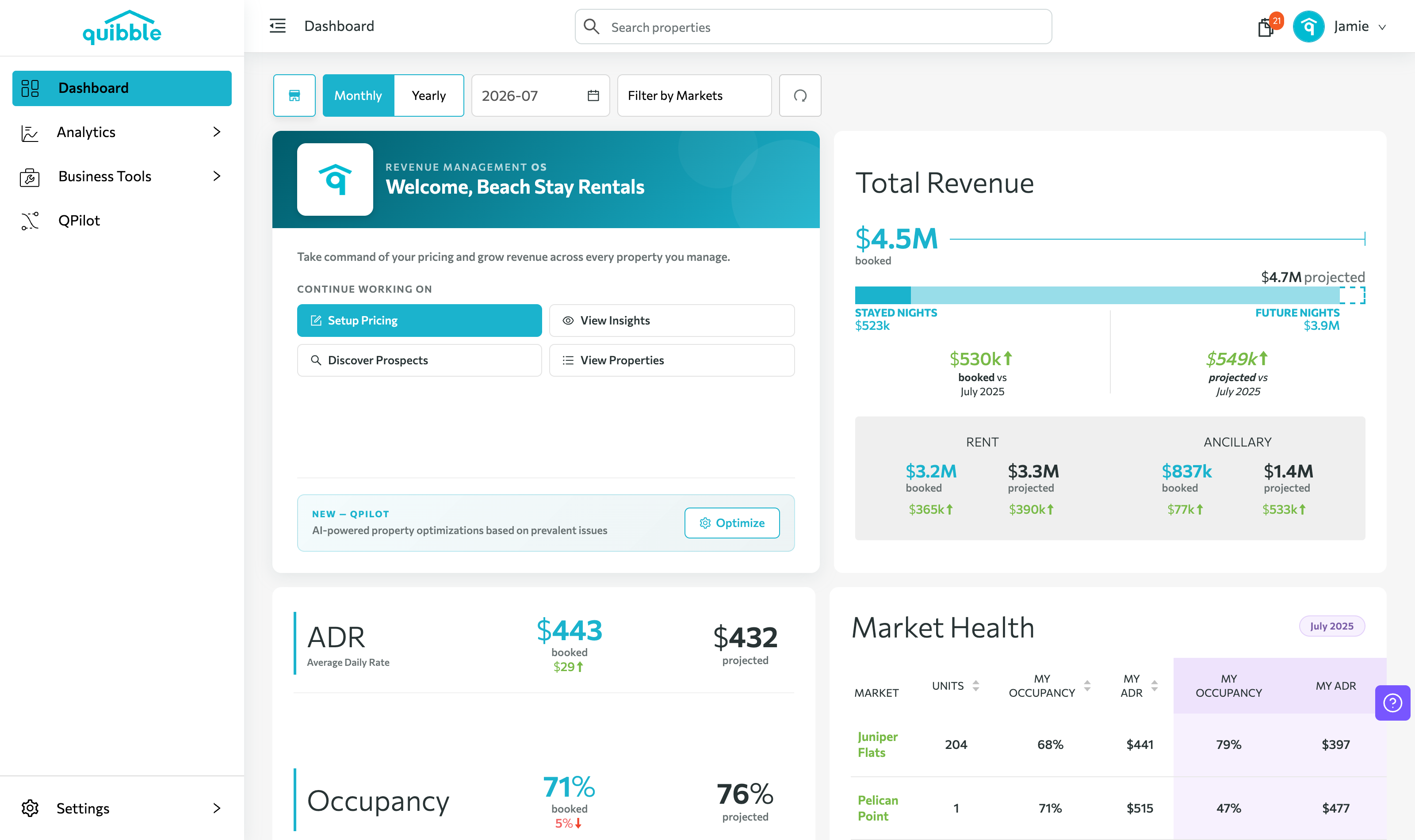The height and width of the screenshot is (840, 1415).
Task: Click the $432 projected ADR value
Action: 745,638
